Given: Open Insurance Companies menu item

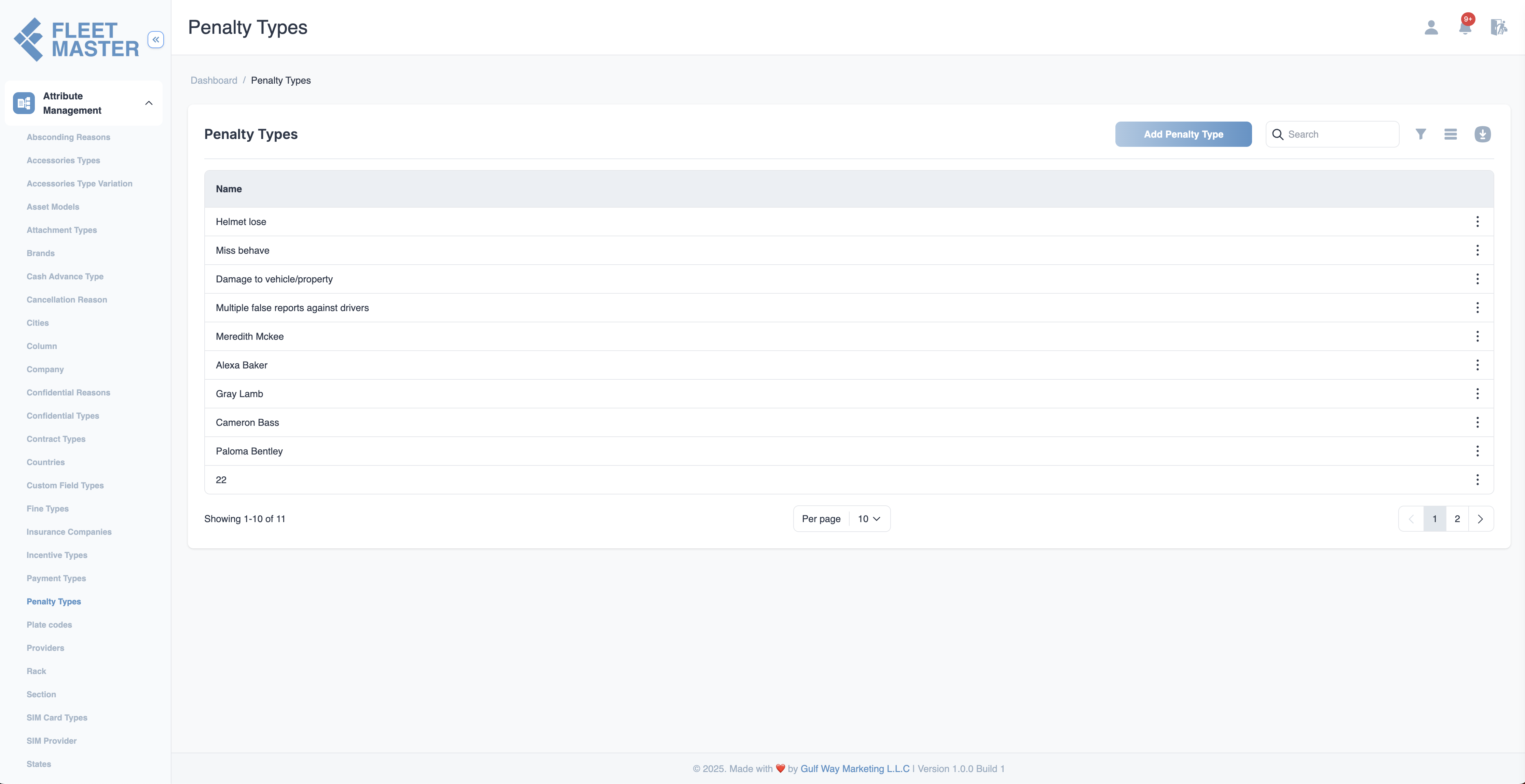Looking at the screenshot, I should [69, 532].
